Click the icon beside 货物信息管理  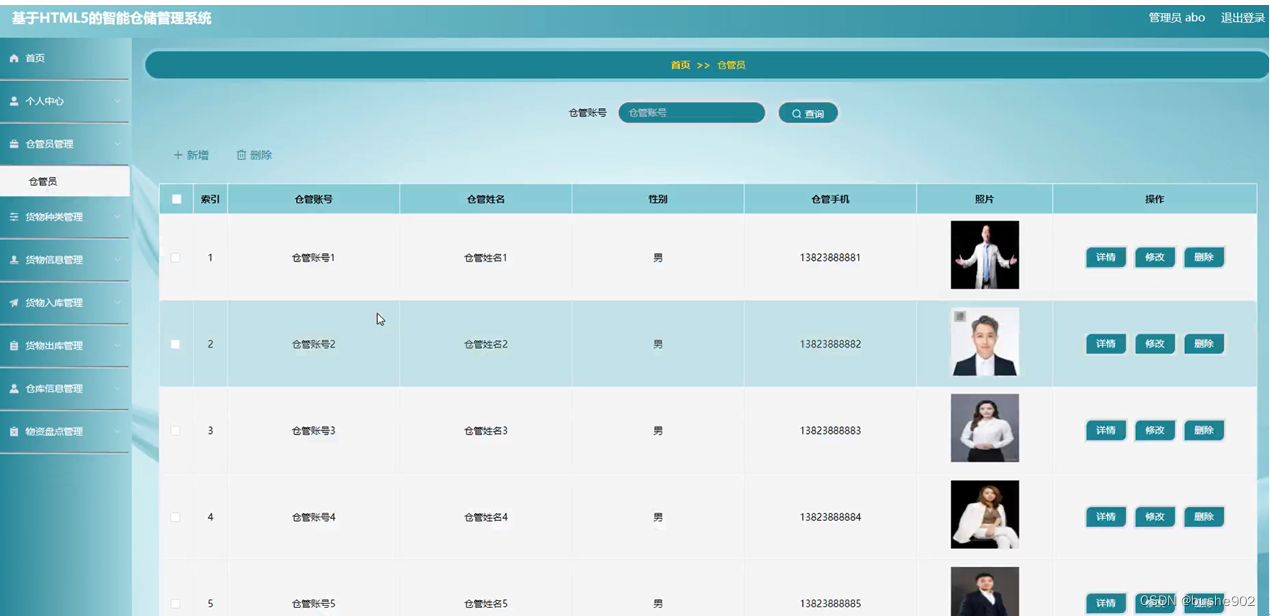coord(14,260)
